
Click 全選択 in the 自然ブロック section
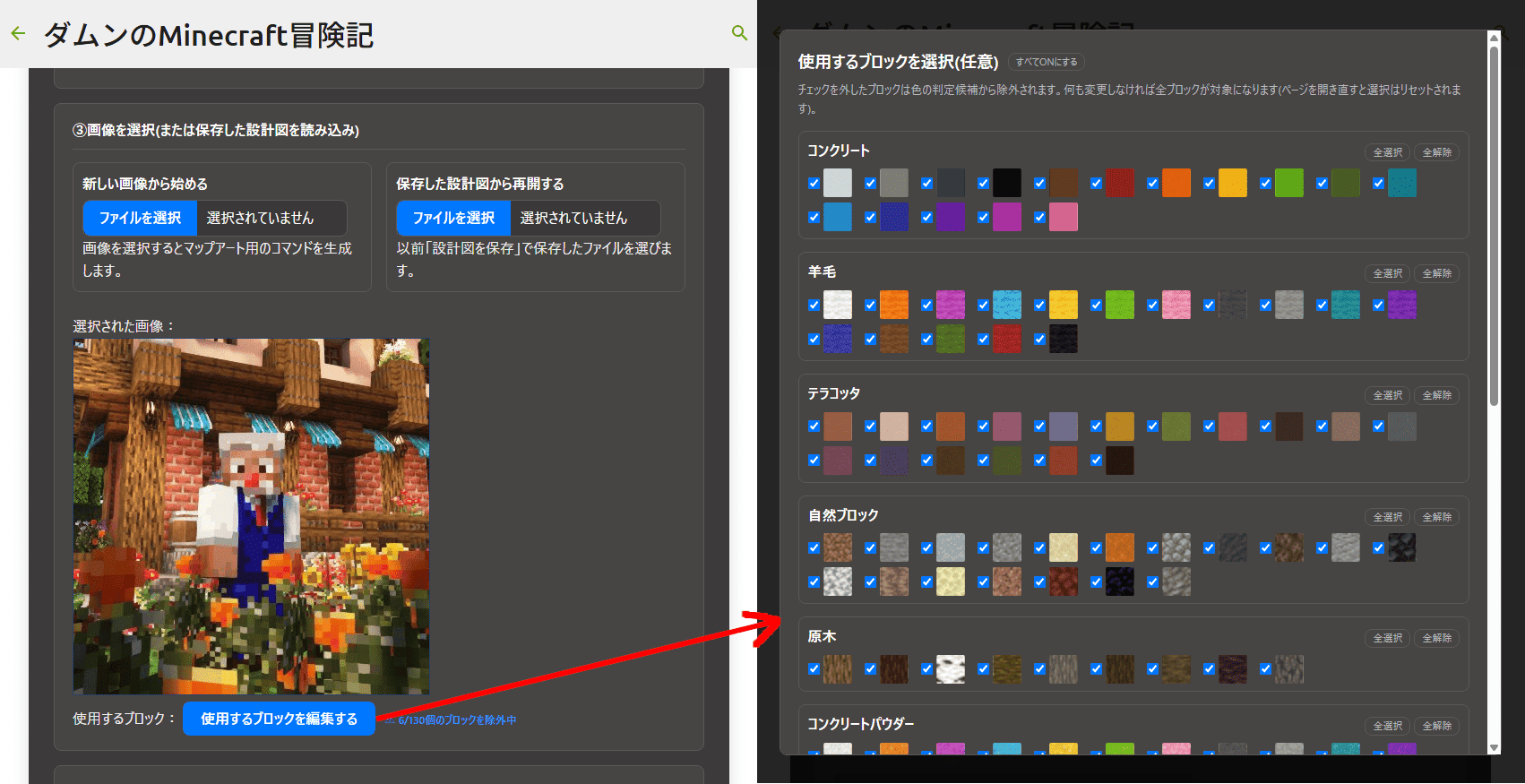tap(1388, 517)
